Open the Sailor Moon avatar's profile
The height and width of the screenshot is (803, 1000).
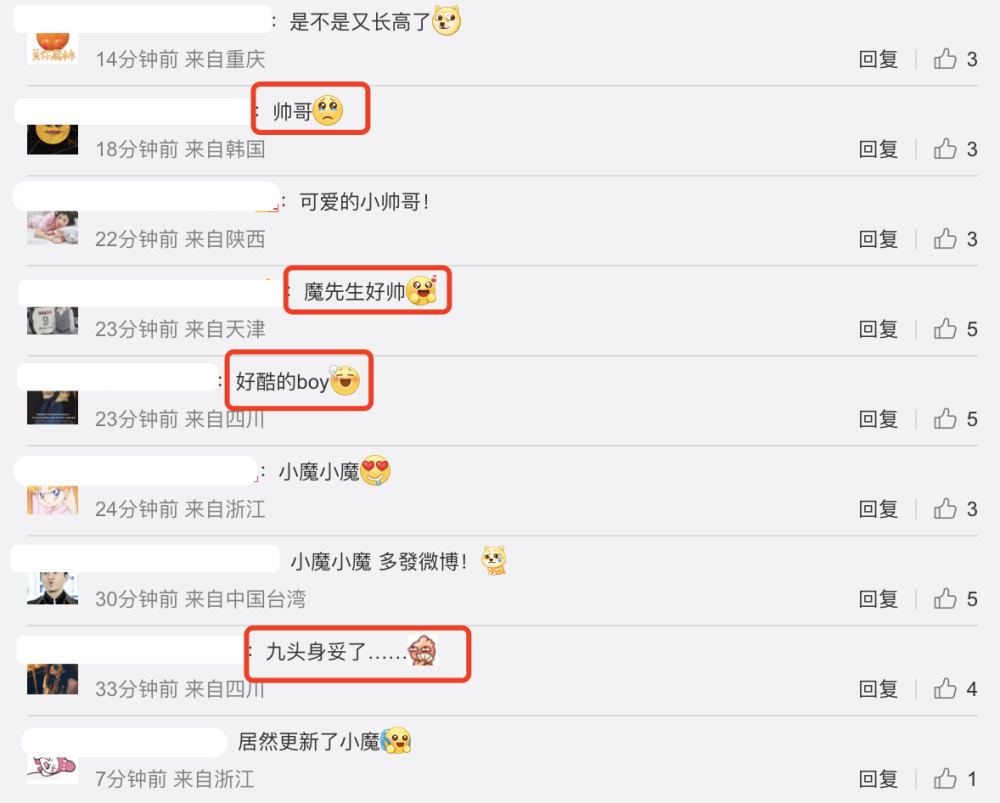[x=52, y=499]
